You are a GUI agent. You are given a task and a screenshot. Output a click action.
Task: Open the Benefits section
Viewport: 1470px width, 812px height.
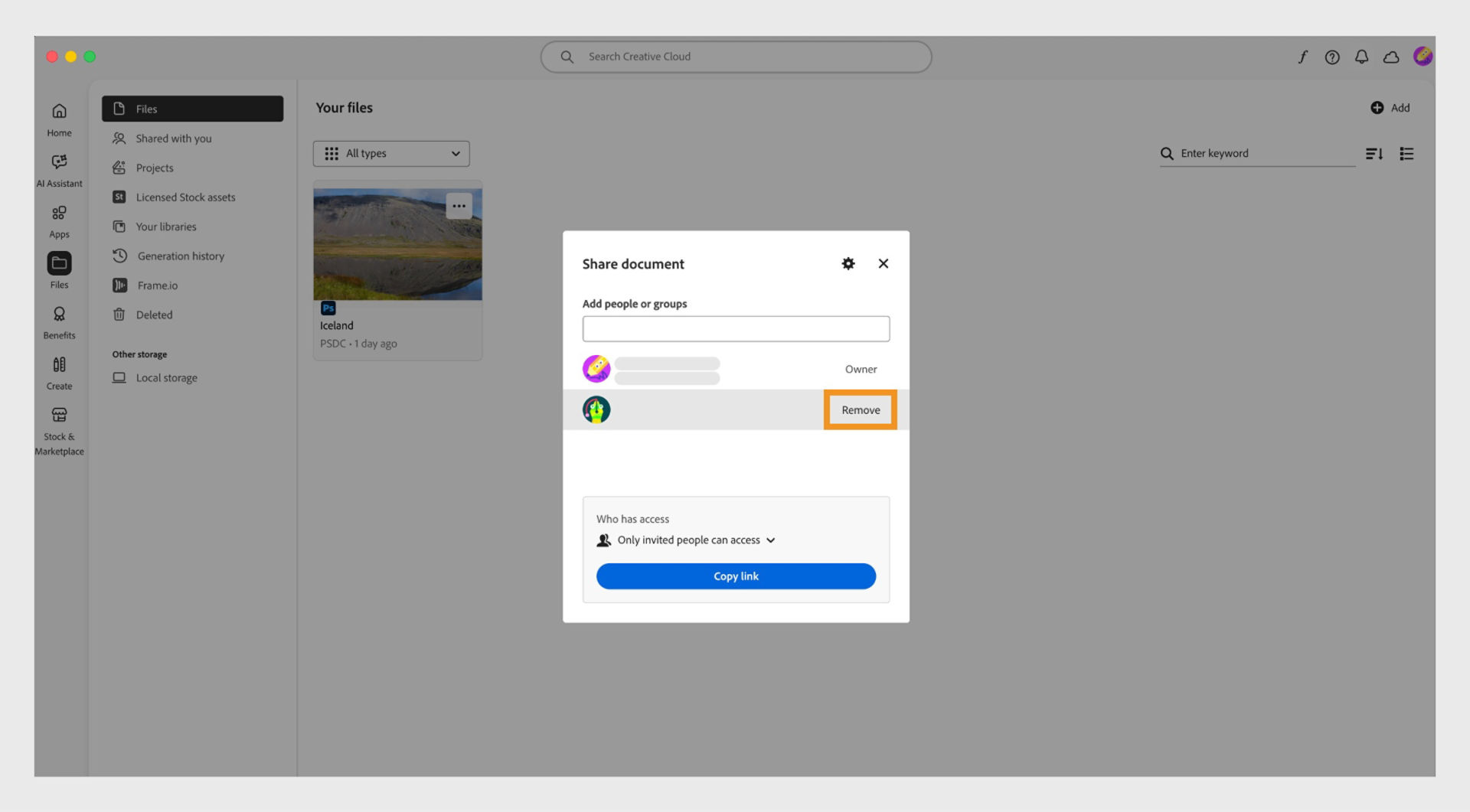click(59, 322)
